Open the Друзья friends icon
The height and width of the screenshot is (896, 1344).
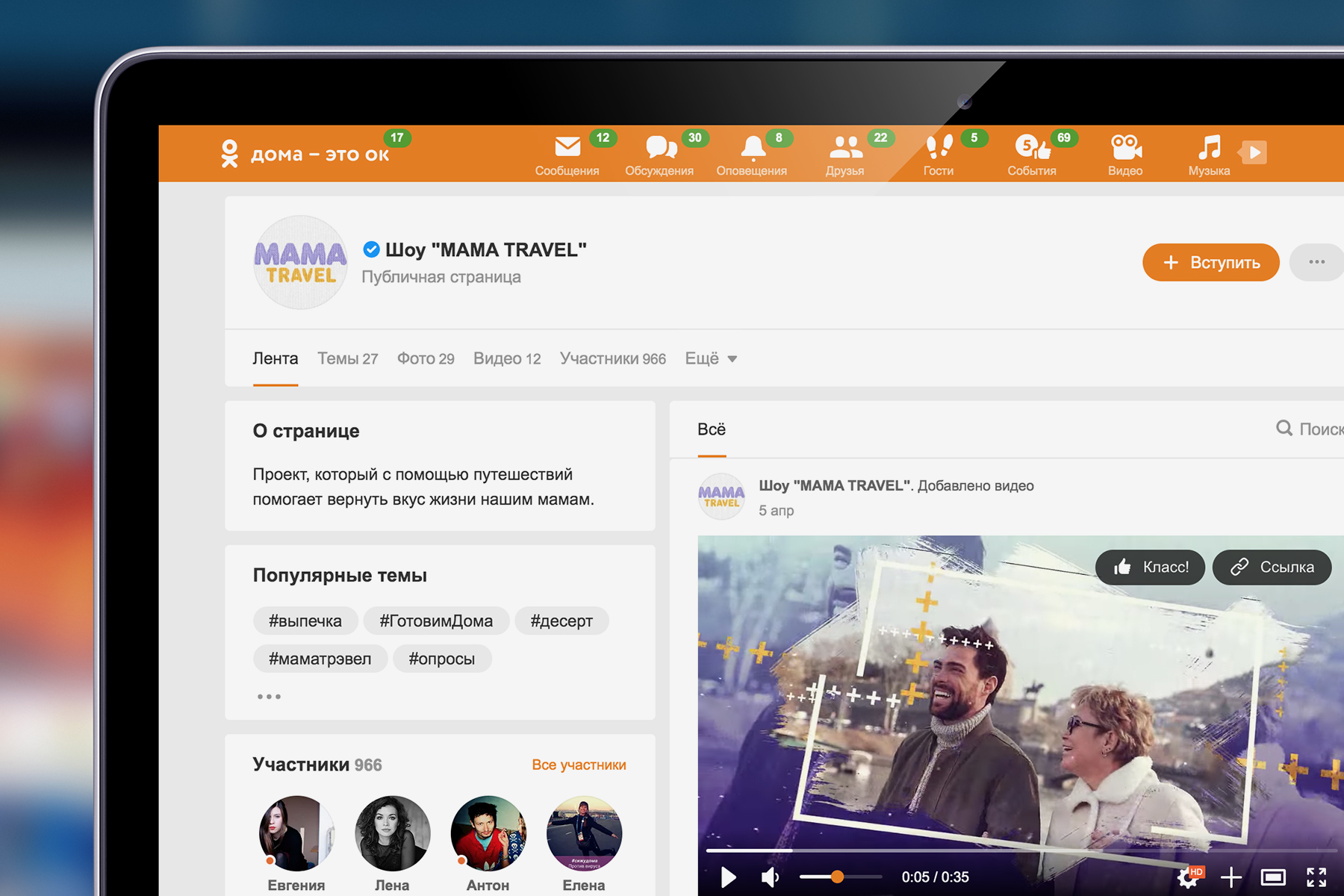coord(845,148)
